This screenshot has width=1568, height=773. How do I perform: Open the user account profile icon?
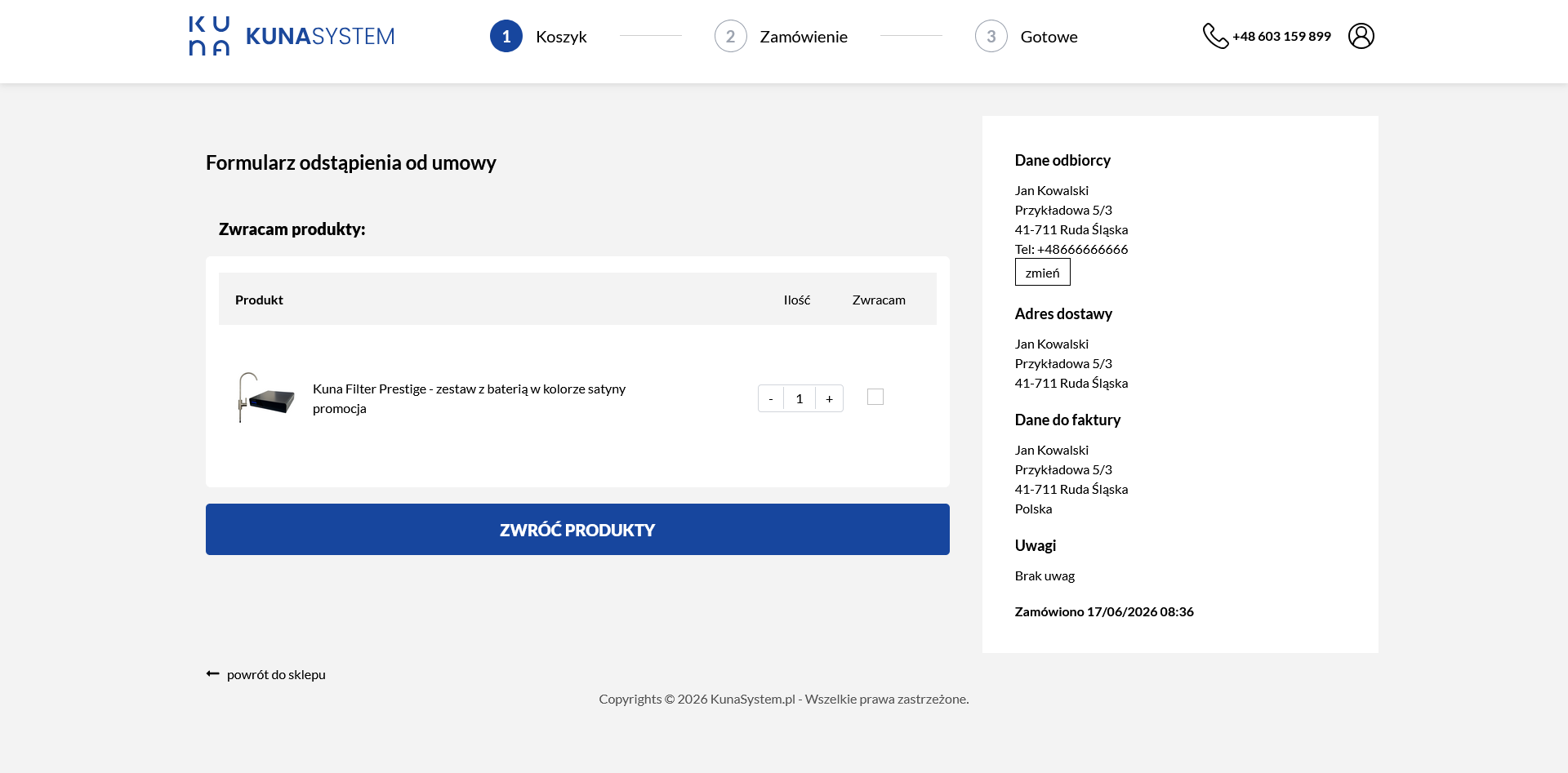tap(1361, 36)
